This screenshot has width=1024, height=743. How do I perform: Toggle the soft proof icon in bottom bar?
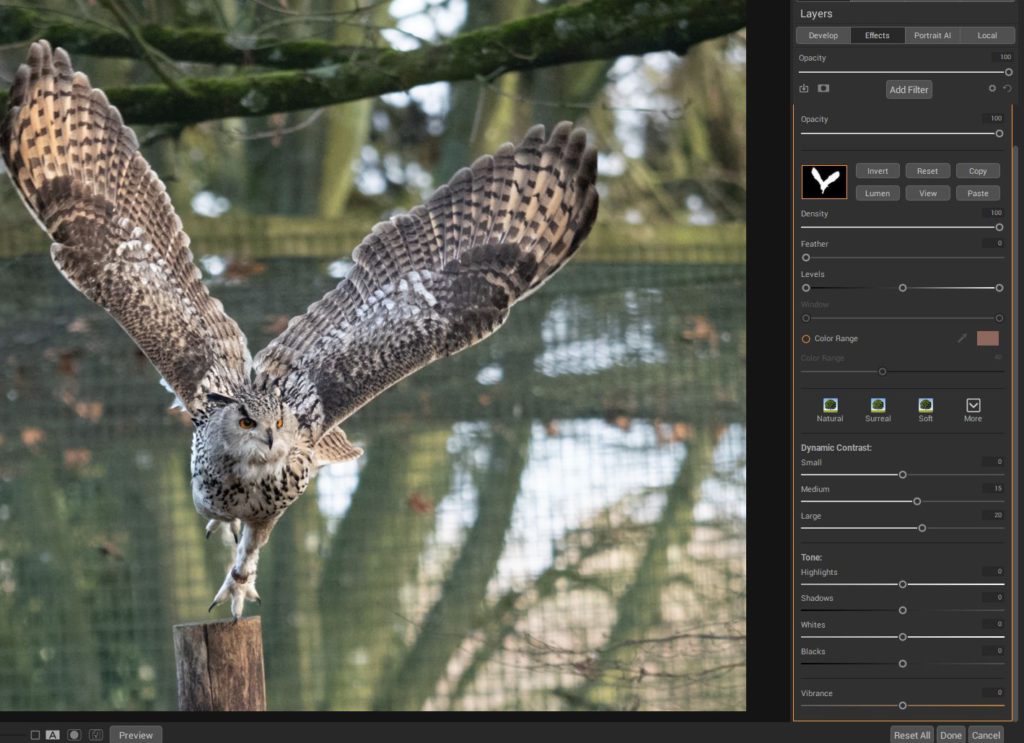74,734
